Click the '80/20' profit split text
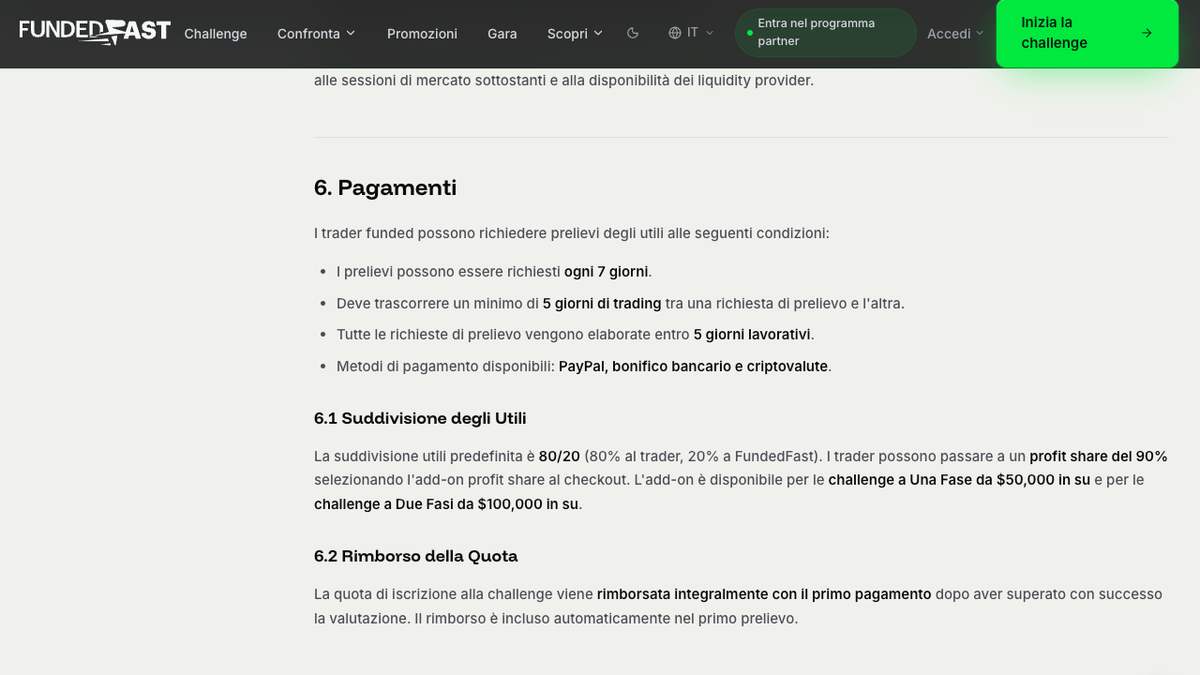Screen dimensions: 1200x675 click(x=559, y=456)
